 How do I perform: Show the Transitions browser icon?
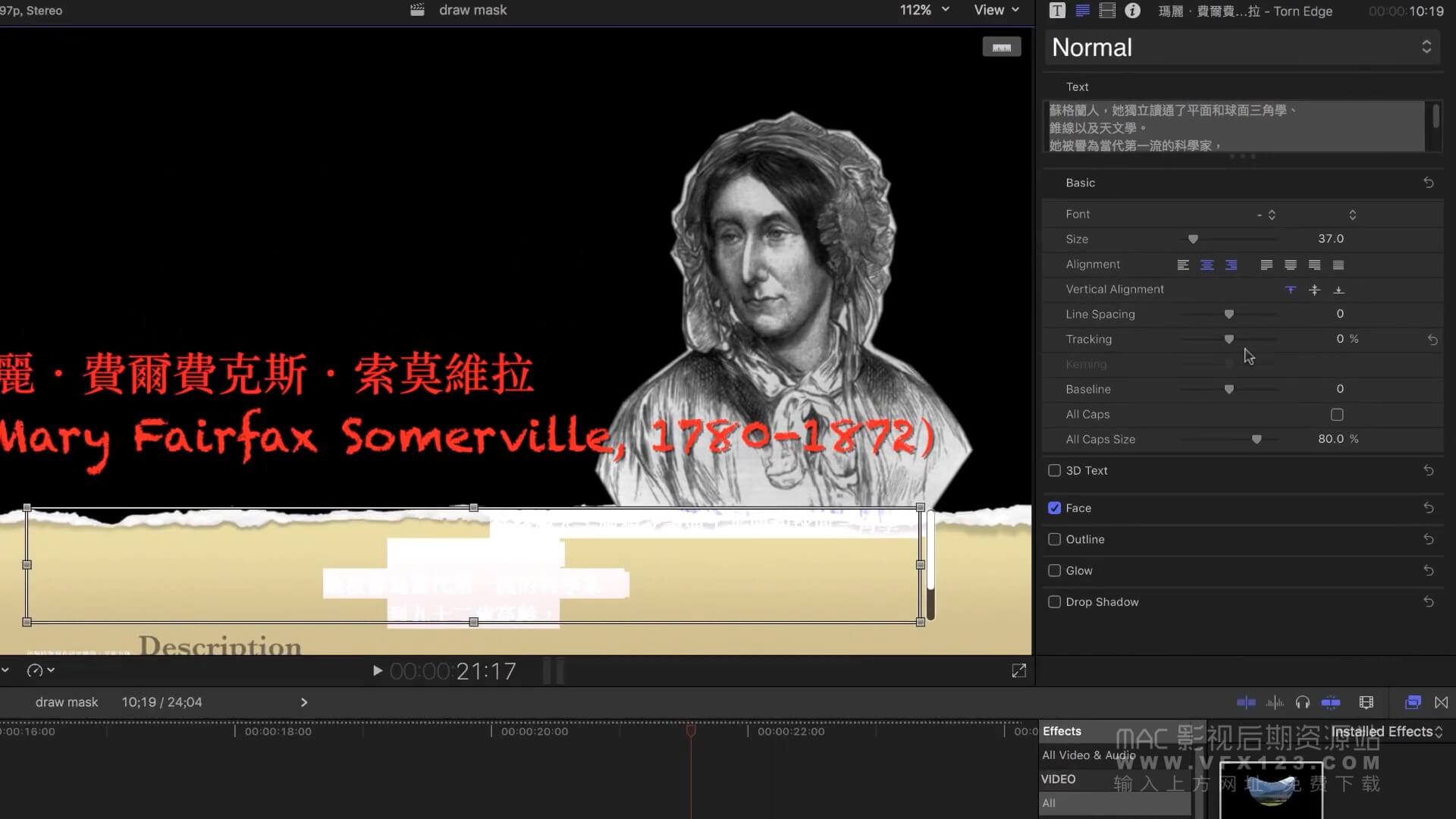[x=1442, y=703]
